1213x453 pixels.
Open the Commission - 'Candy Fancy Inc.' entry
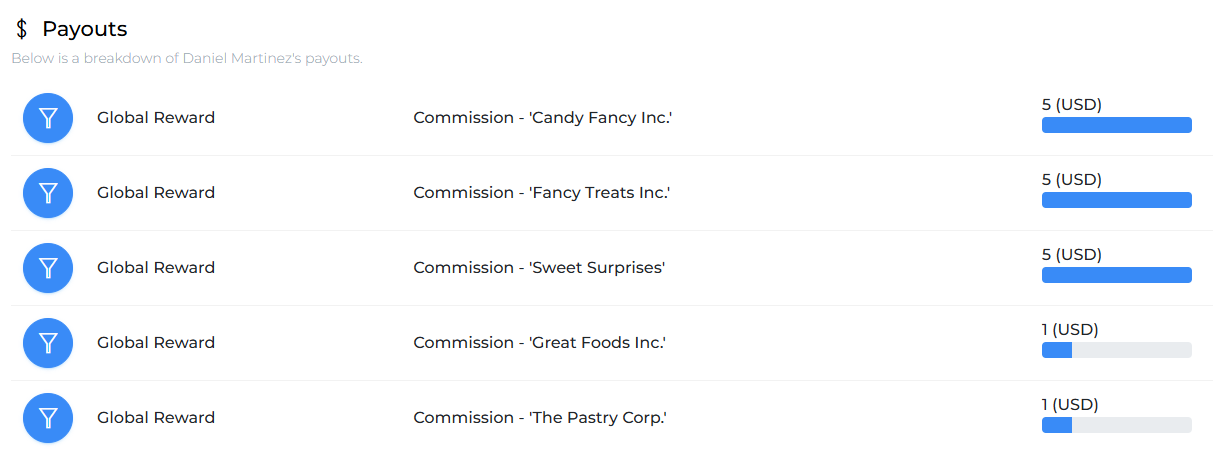coord(543,118)
